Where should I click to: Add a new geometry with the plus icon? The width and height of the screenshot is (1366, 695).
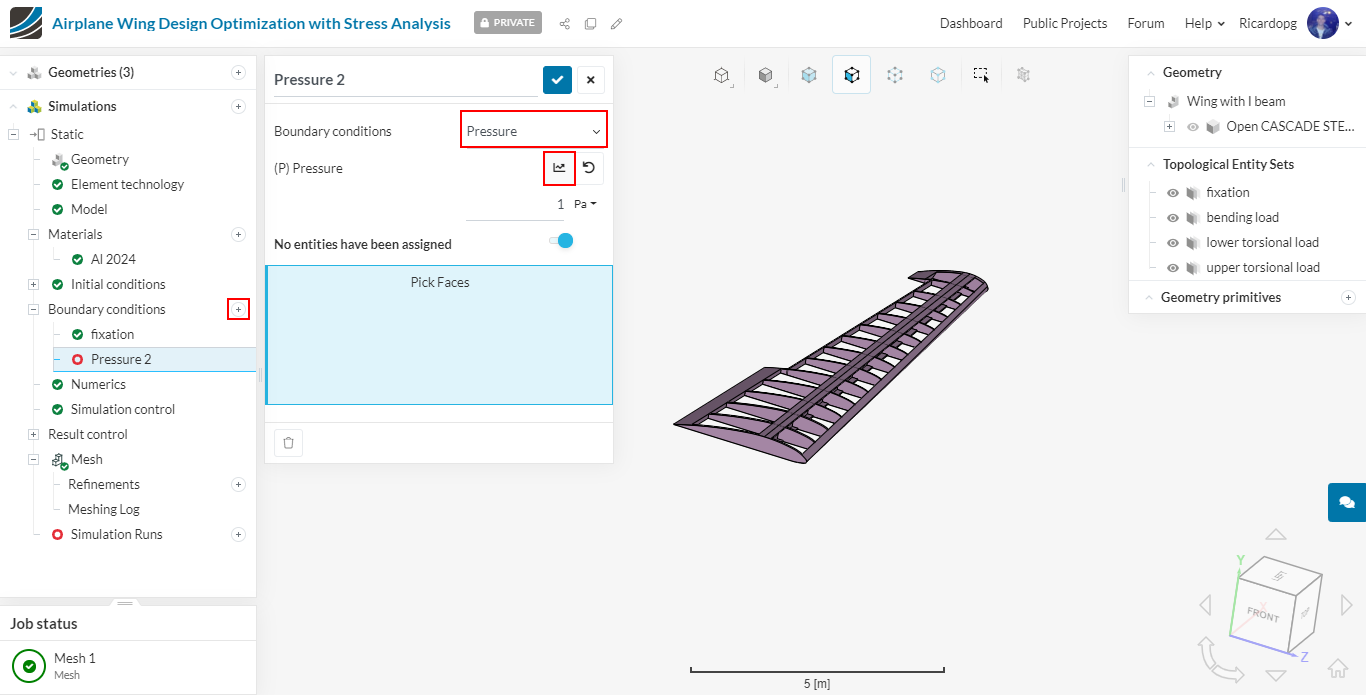[238, 72]
